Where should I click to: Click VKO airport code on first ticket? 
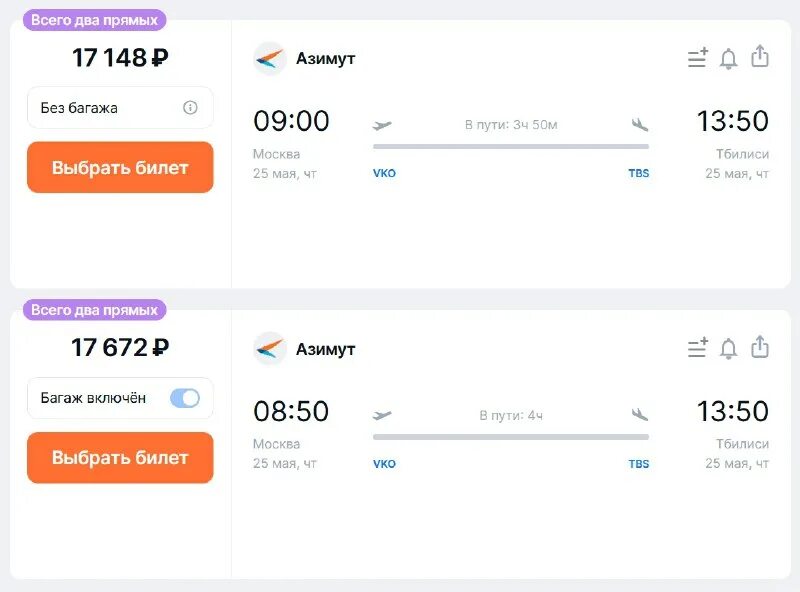pyautogui.click(x=384, y=173)
